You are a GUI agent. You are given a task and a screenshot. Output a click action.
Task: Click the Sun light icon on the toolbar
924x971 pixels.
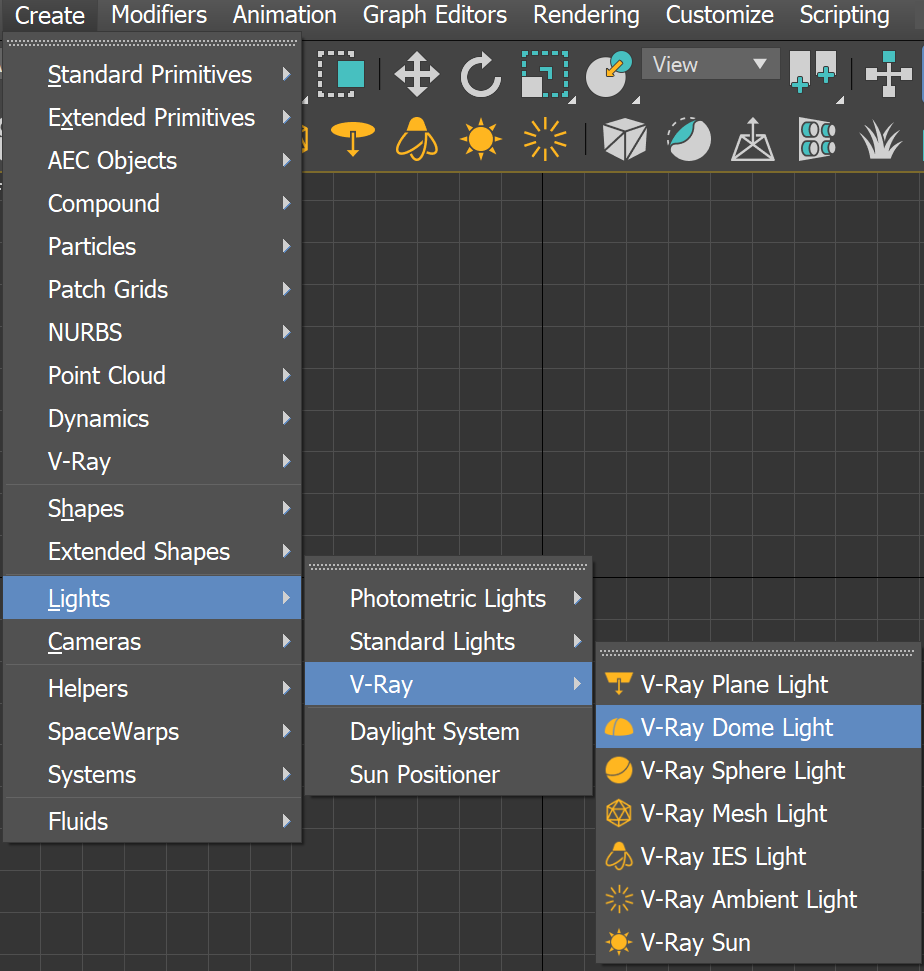tap(479, 139)
